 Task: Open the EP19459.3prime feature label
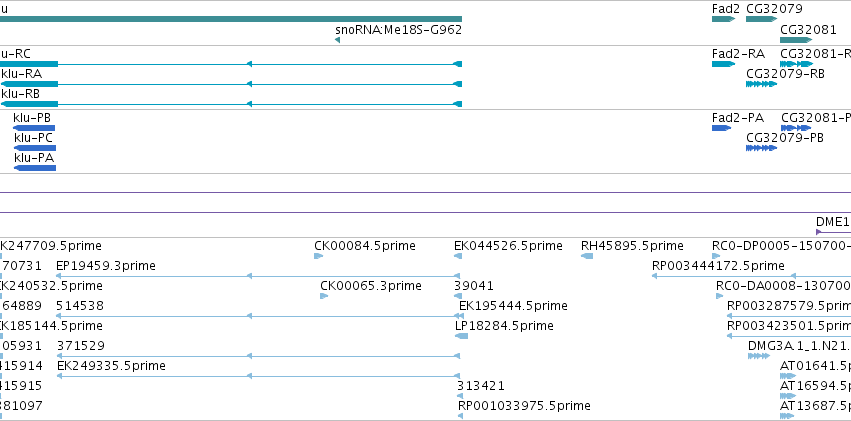click(x=106, y=266)
